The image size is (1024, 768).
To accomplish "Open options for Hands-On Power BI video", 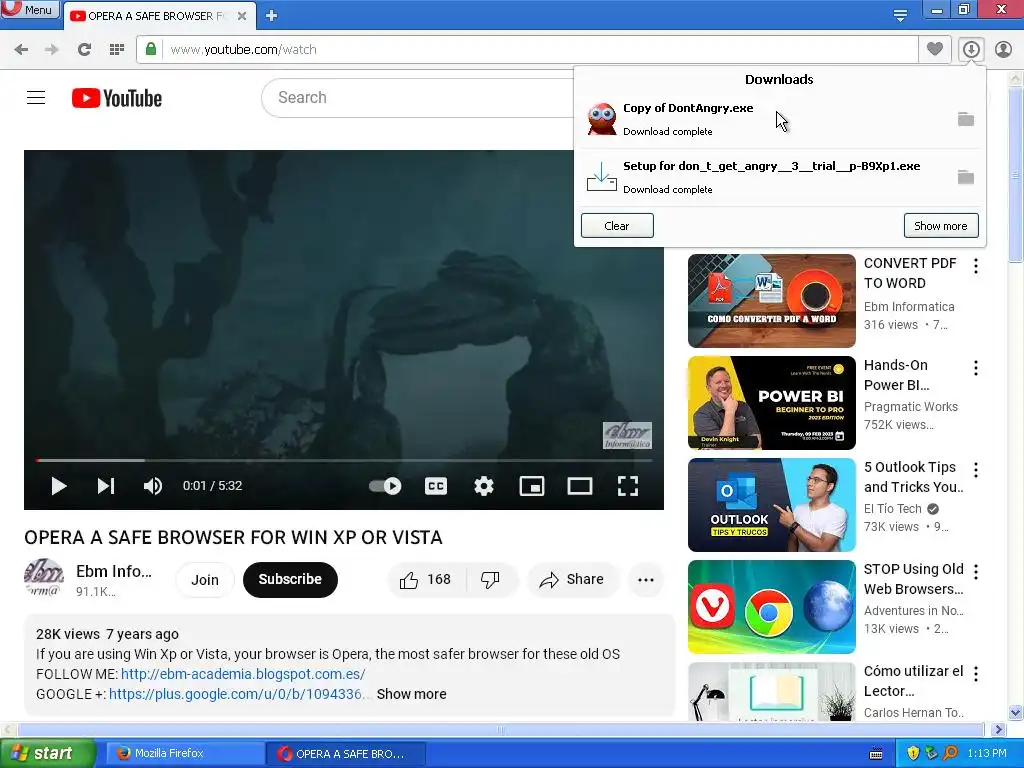I will point(976,368).
